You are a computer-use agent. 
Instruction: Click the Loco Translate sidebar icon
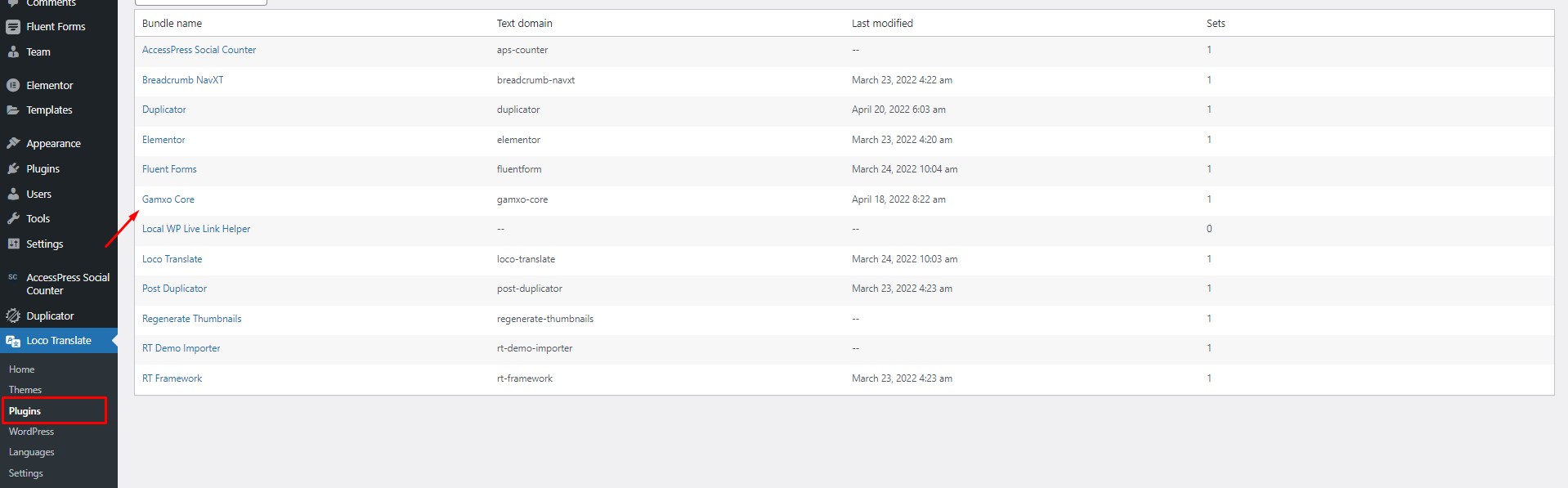pos(13,341)
